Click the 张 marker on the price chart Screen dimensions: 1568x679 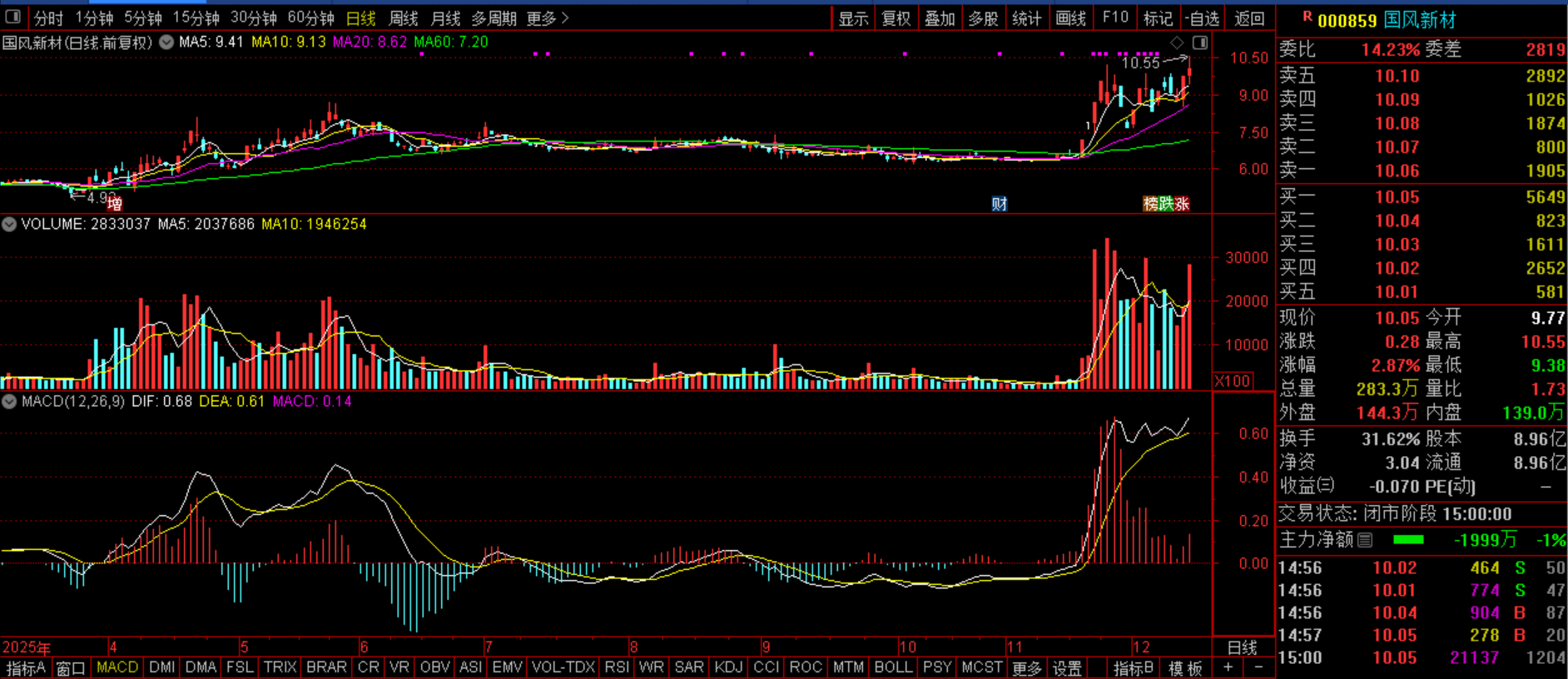tap(1182, 204)
